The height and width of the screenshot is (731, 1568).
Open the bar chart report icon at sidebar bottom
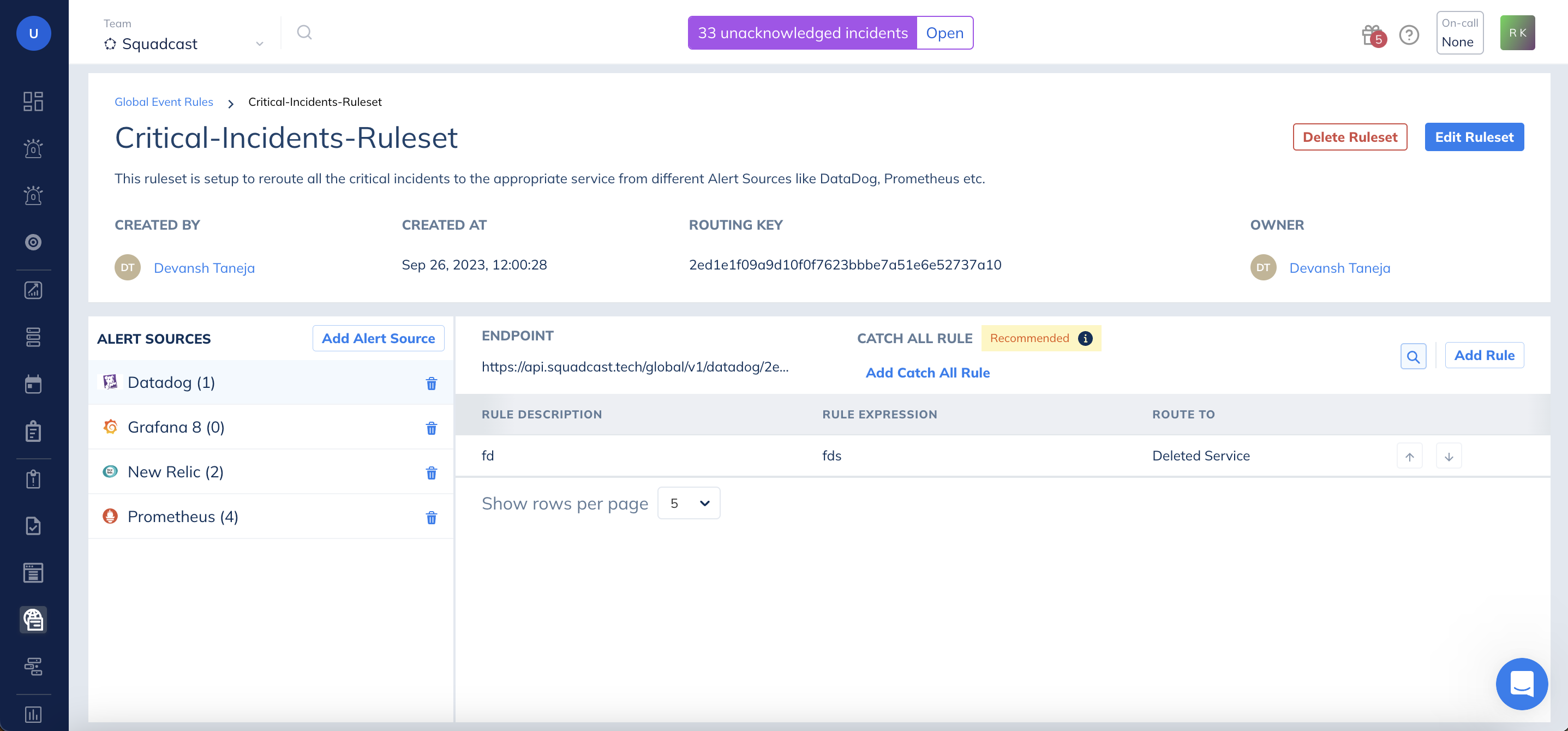33,714
